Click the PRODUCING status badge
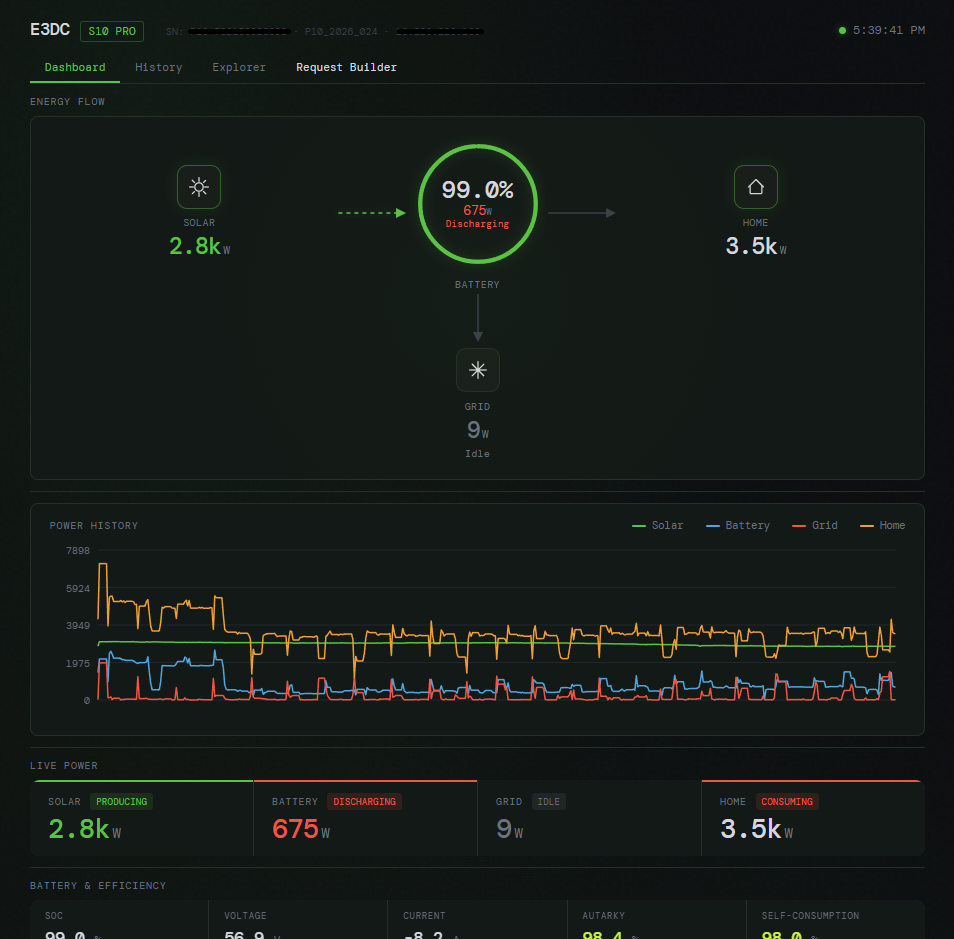Viewport: 954px width, 939px height. click(121, 801)
